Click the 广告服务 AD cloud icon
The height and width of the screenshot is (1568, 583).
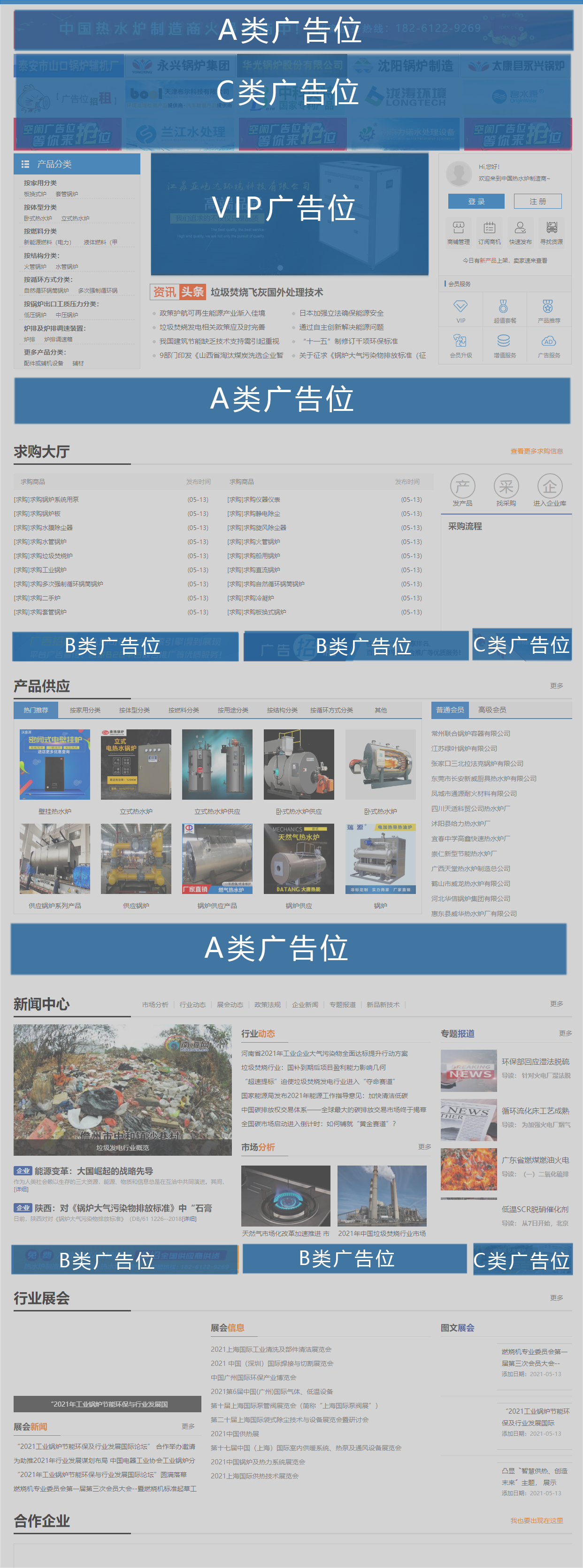click(x=549, y=341)
